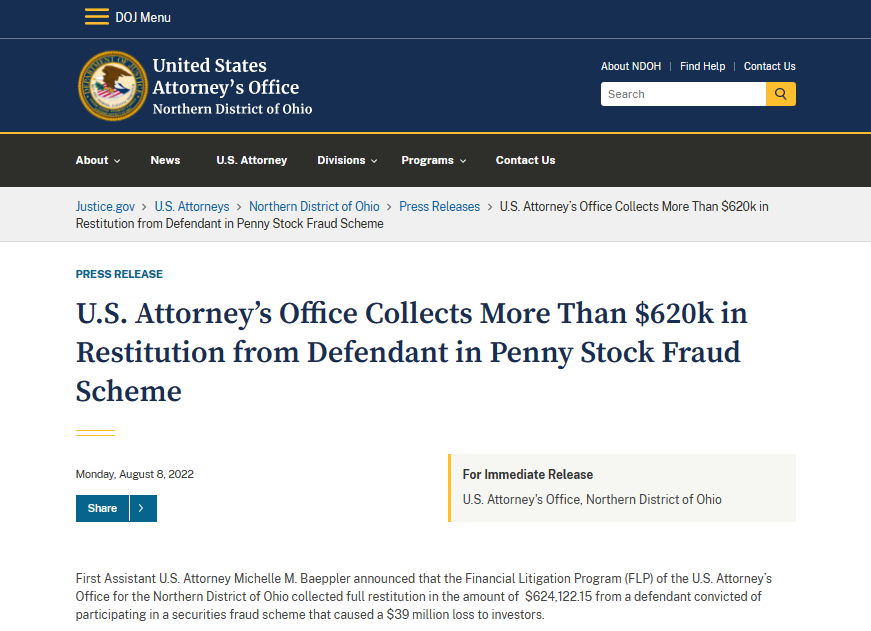The image size is (871, 631).
Task: Click the Department of Justice seal logo
Action: pyautogui.click(x=112, y=86)
